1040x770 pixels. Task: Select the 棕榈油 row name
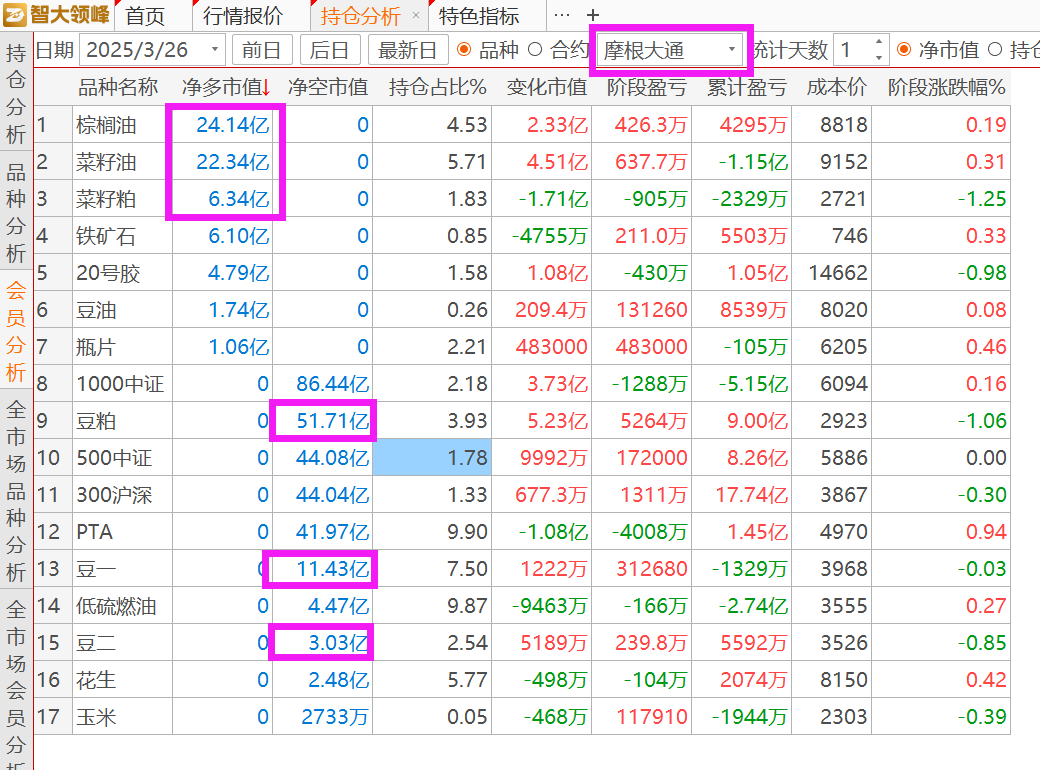[106, 125]
